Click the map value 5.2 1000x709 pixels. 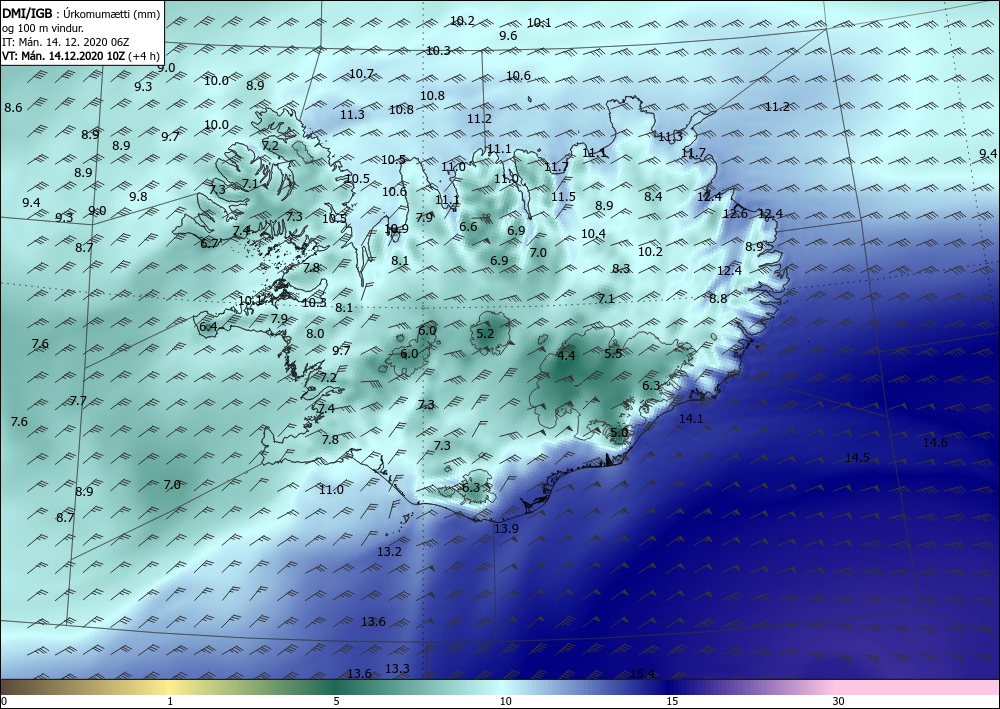pos(485,333)
